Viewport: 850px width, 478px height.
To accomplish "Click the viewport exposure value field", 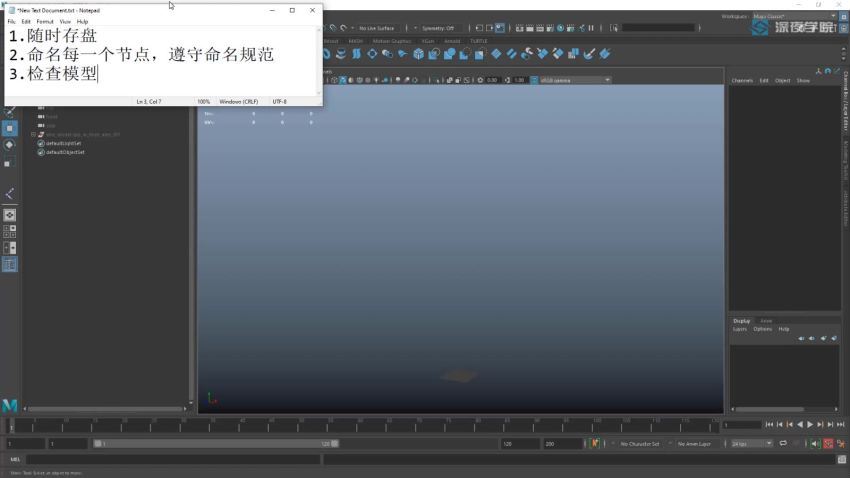I will click(x=492, y=80).
